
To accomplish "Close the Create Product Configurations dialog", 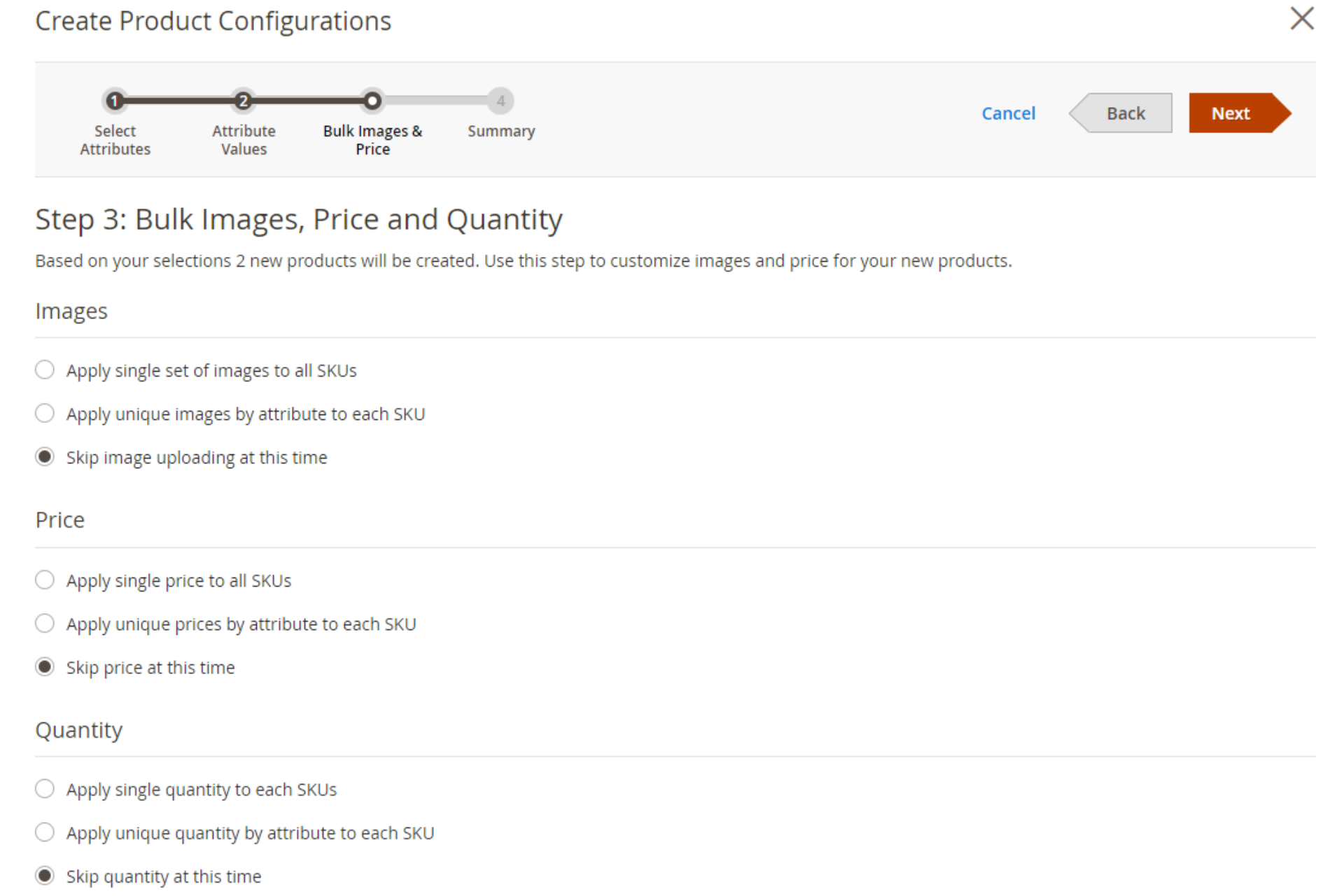I will click(x=1302, y=19).
